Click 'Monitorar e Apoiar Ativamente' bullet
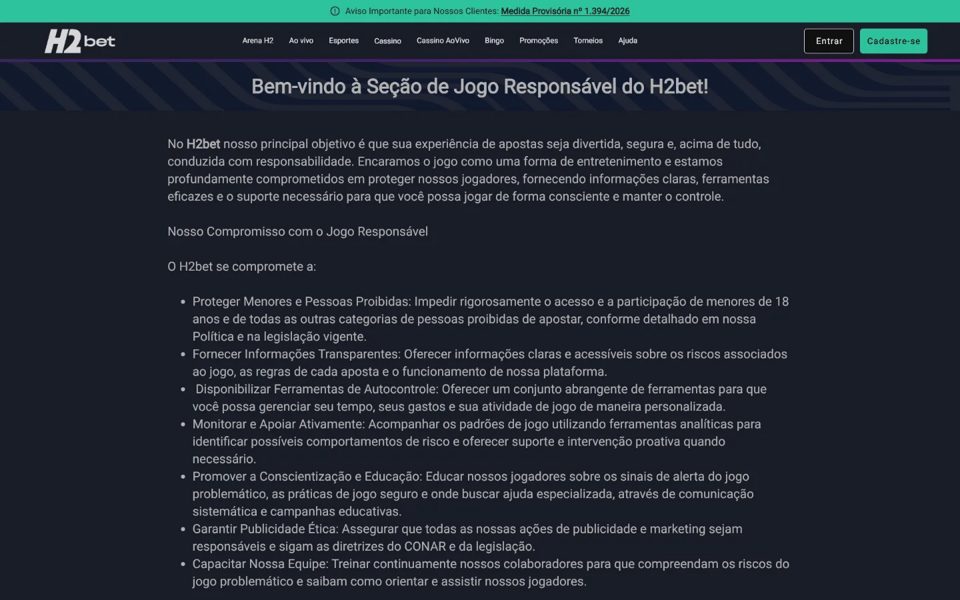 pyautogui.click(x=477, y=441)
